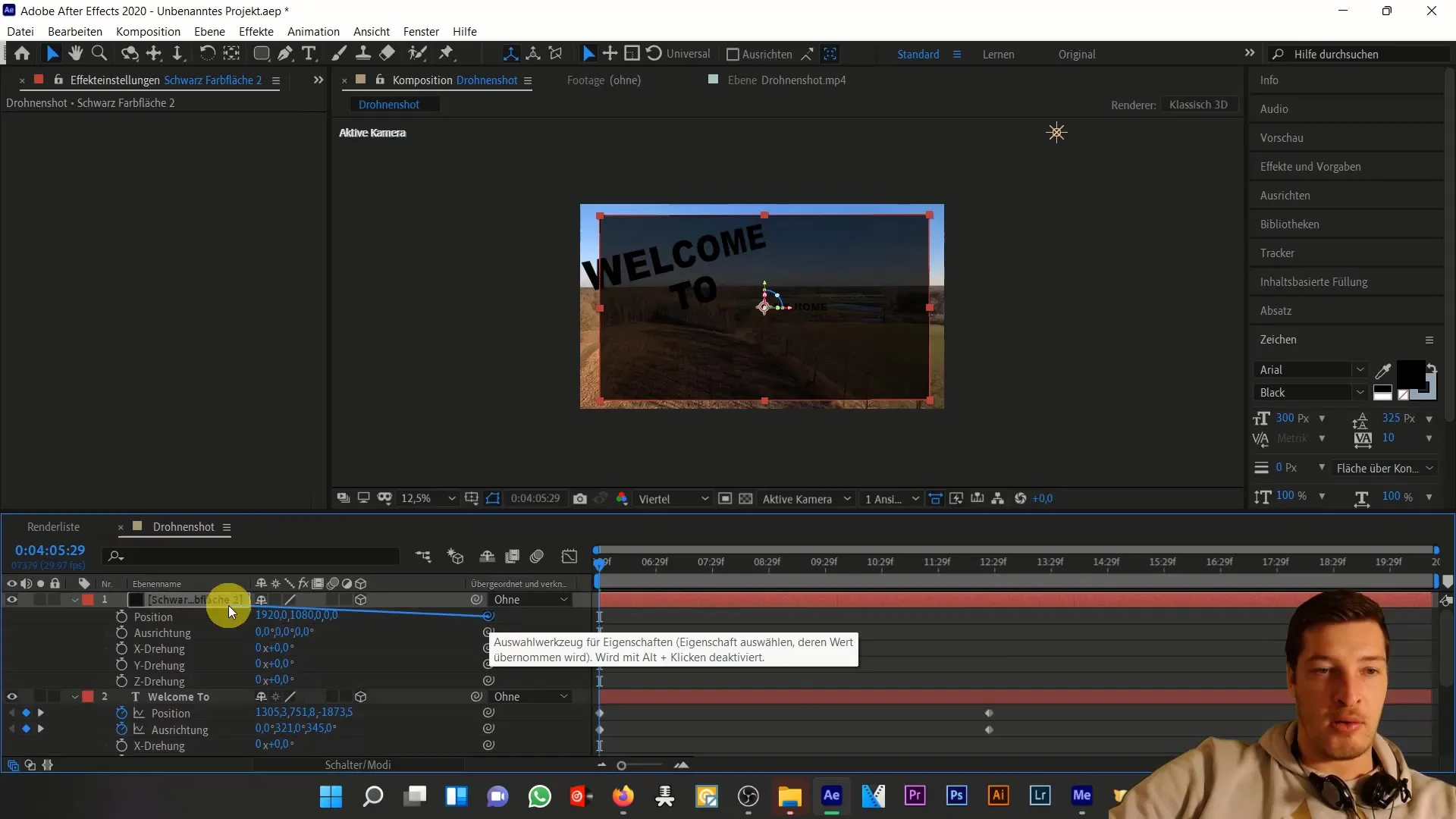
Task: Select the Rotation tool
Action: [206, 54]
